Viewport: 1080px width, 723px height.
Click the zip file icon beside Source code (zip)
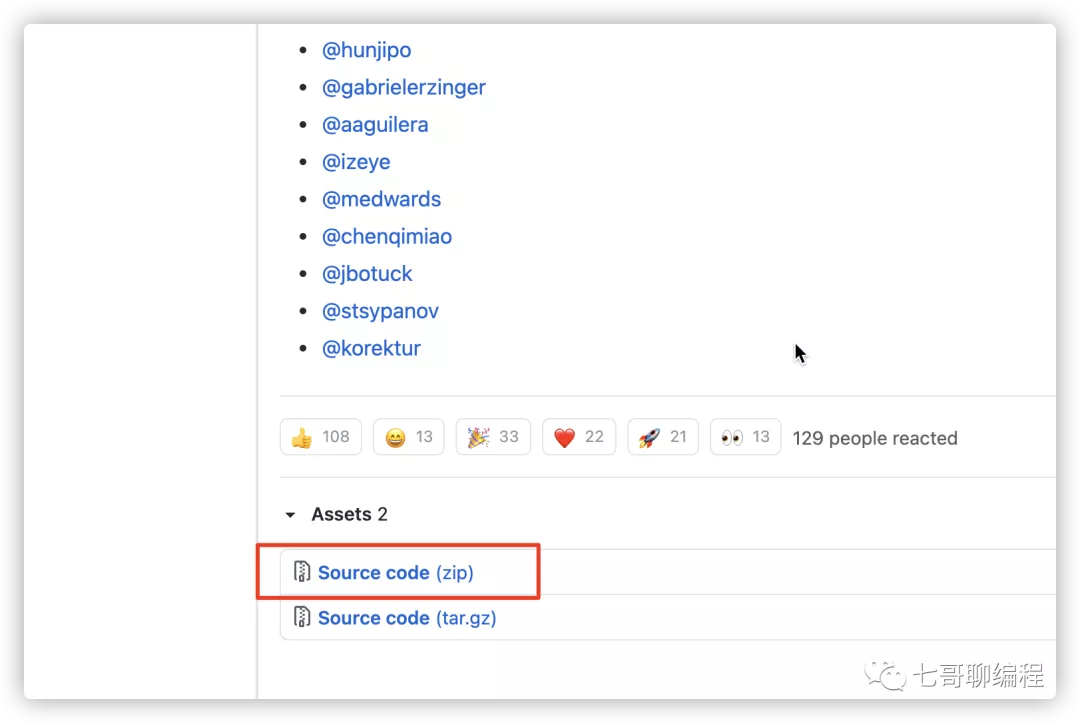click(x=302, y=572)
